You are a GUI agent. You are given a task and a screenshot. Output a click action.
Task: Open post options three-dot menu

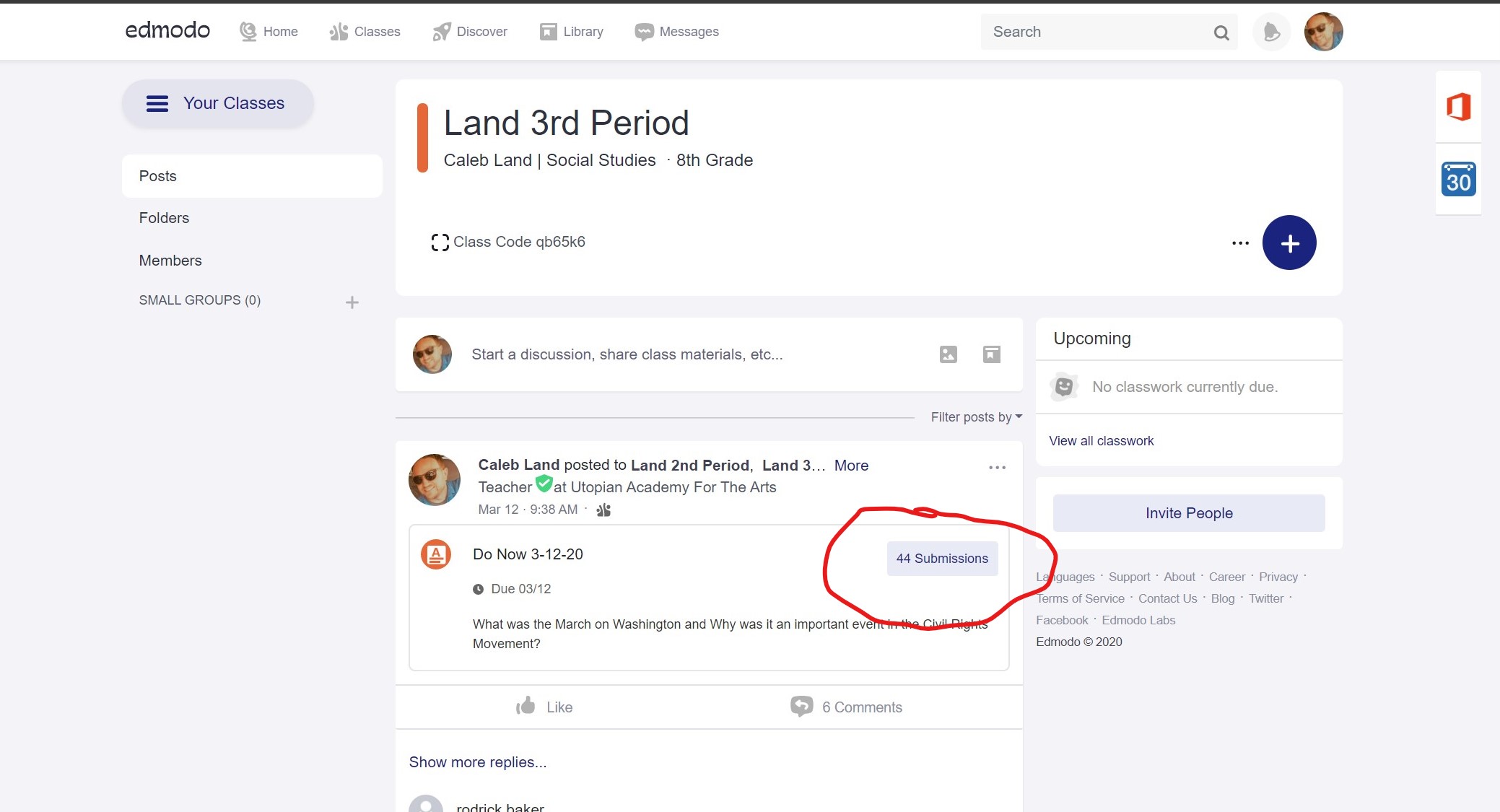997,468
